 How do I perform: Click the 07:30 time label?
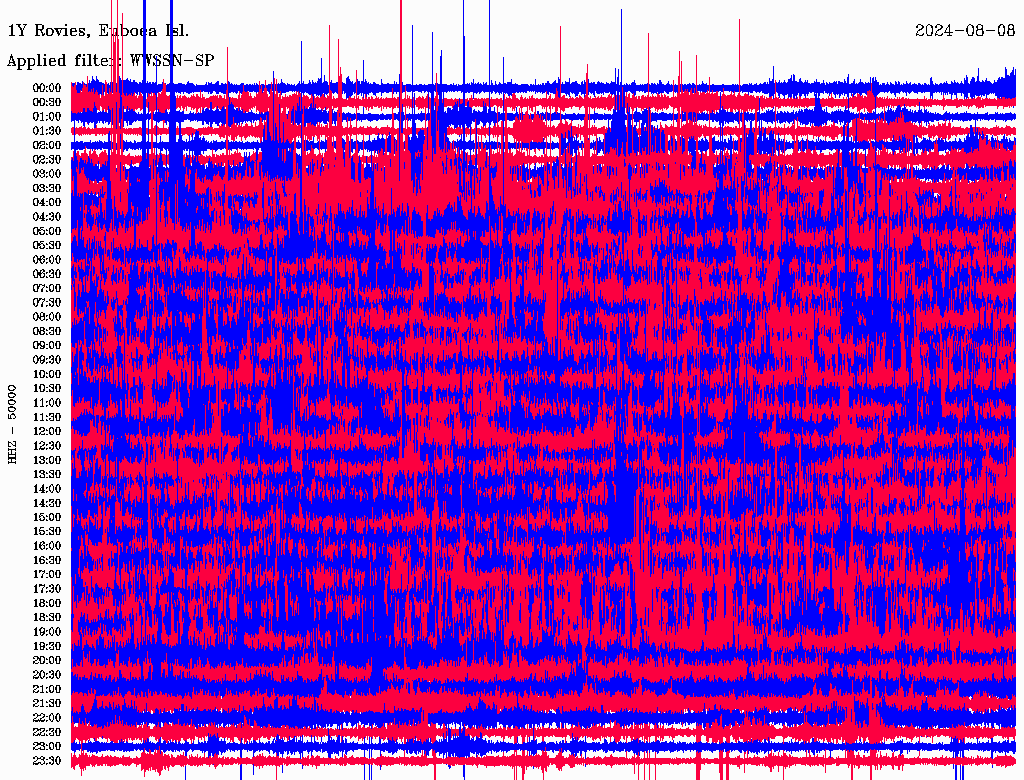click(x=47, y=303)
